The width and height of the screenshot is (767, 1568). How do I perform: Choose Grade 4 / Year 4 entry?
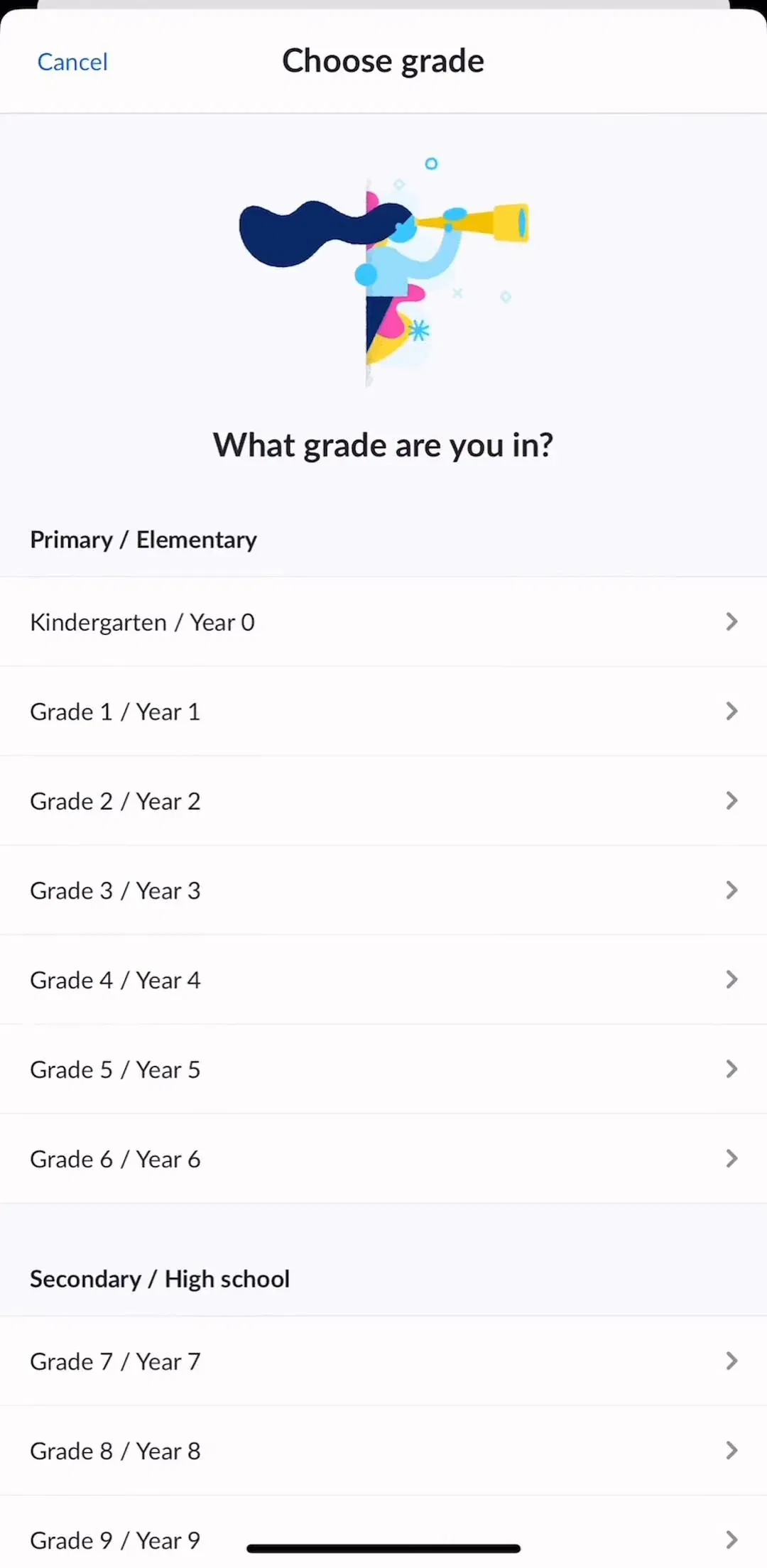click(383, 980)
